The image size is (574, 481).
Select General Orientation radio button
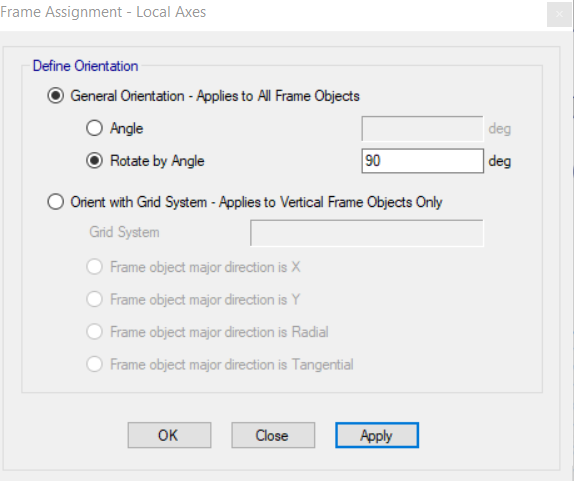(x=56, y=96)
